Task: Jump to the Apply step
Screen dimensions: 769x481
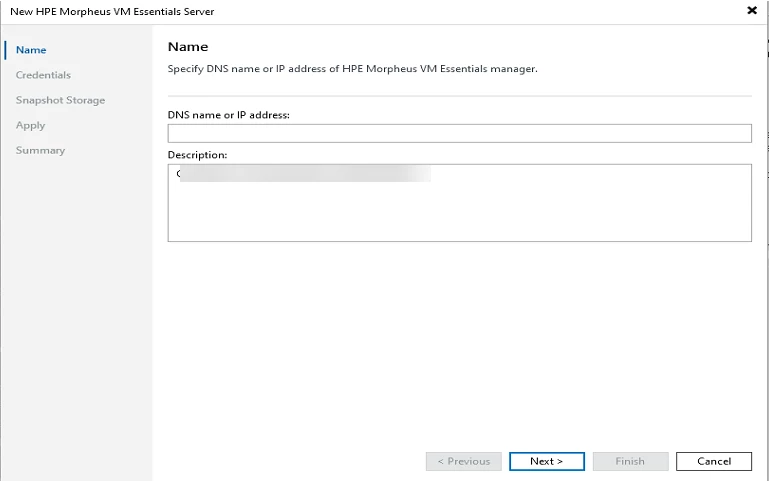Action: coord(30,125)
